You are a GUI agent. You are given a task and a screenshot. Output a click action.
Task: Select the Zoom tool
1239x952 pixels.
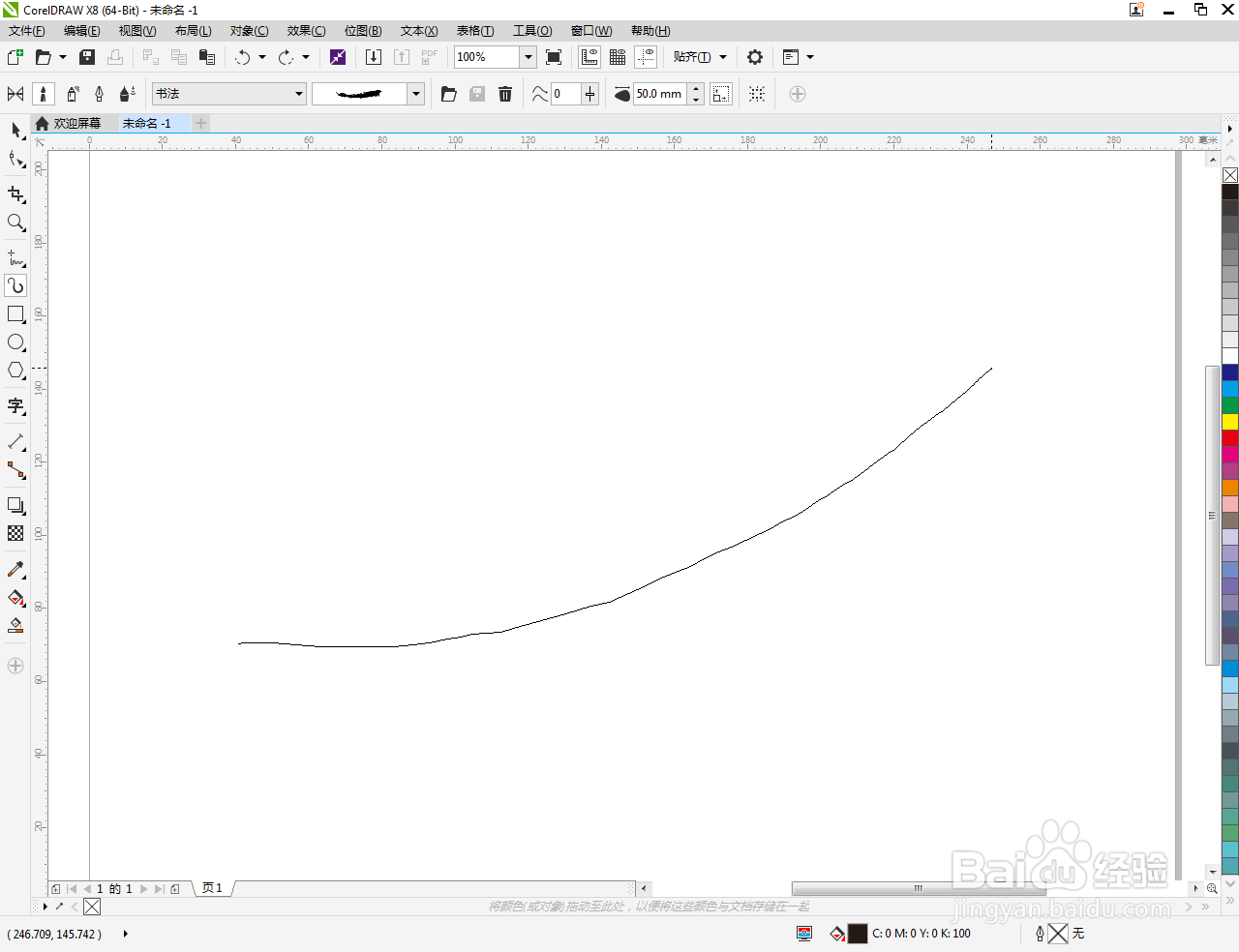[15, 223]
